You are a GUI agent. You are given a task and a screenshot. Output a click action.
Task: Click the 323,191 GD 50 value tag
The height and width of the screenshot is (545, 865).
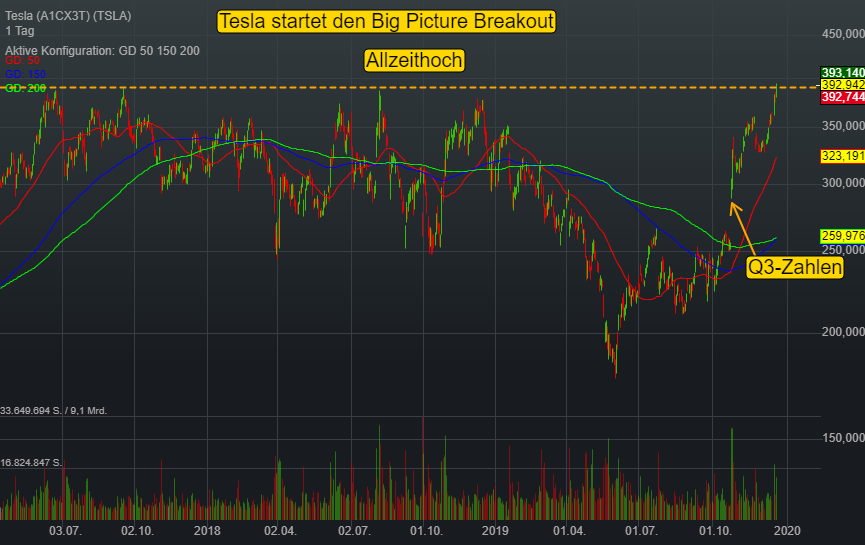(842, 156)
